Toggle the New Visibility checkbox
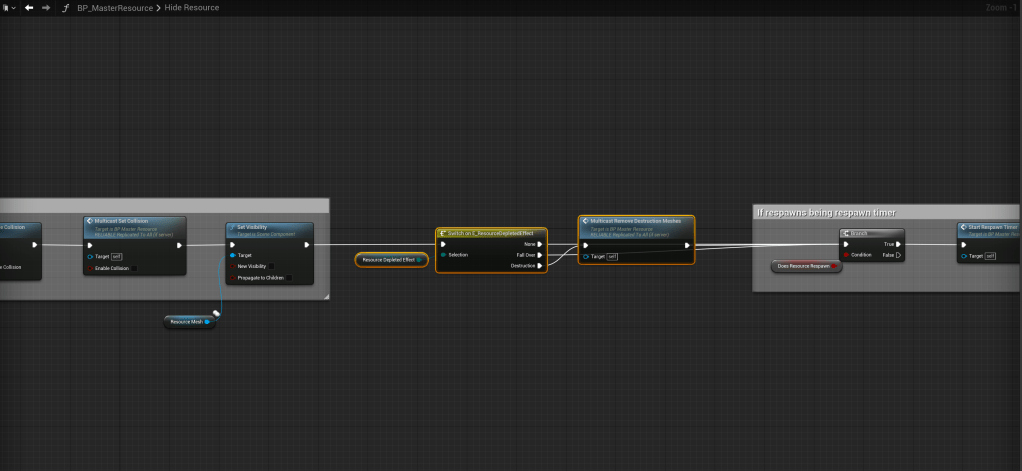The image size is (1022, 471). pos(271,266)
